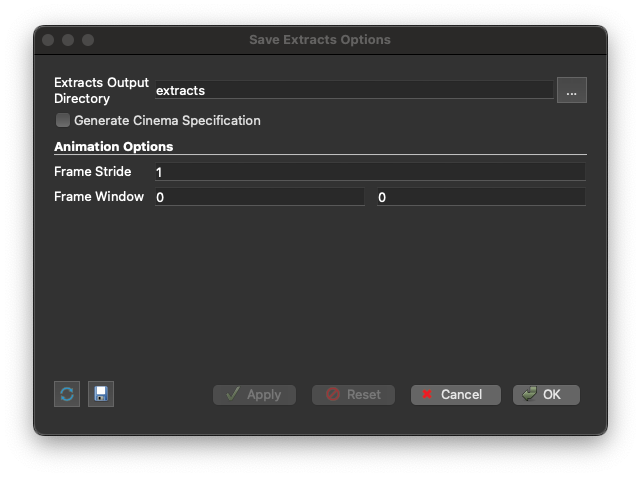The height and width of the screenshot is (477, 641).
Task: Open directory browser with the ellipsis button
Action: 571,90
